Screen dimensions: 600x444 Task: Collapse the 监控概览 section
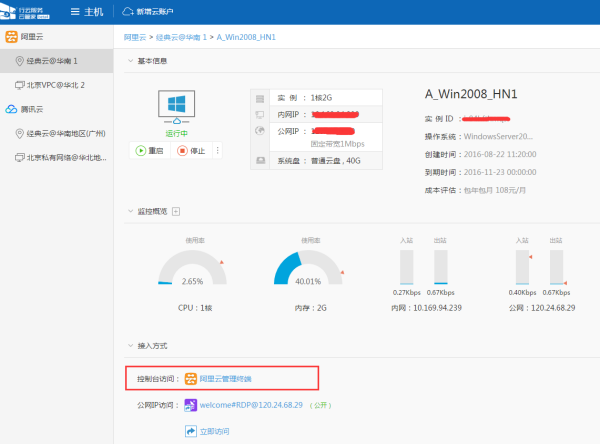point(130,211)
